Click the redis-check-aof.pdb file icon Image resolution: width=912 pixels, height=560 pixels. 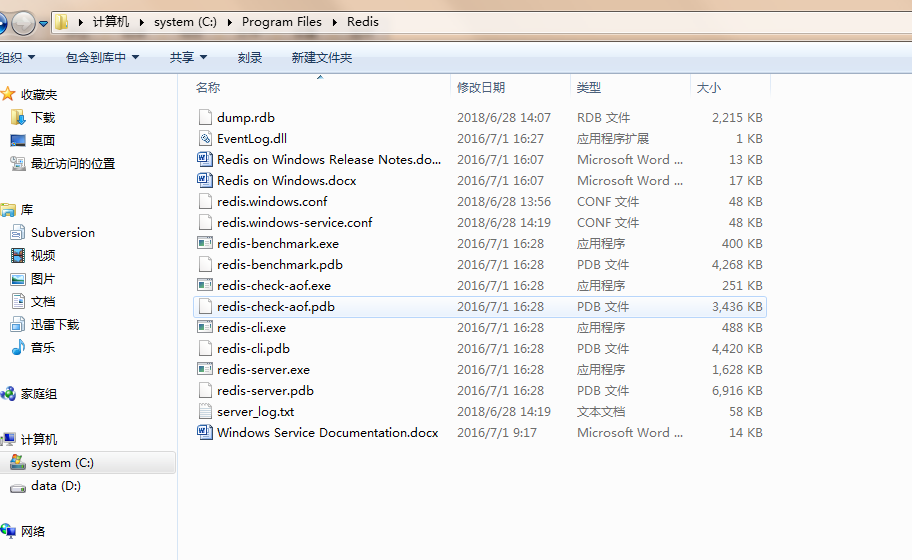pyautogui.click(x=205, y=306)
